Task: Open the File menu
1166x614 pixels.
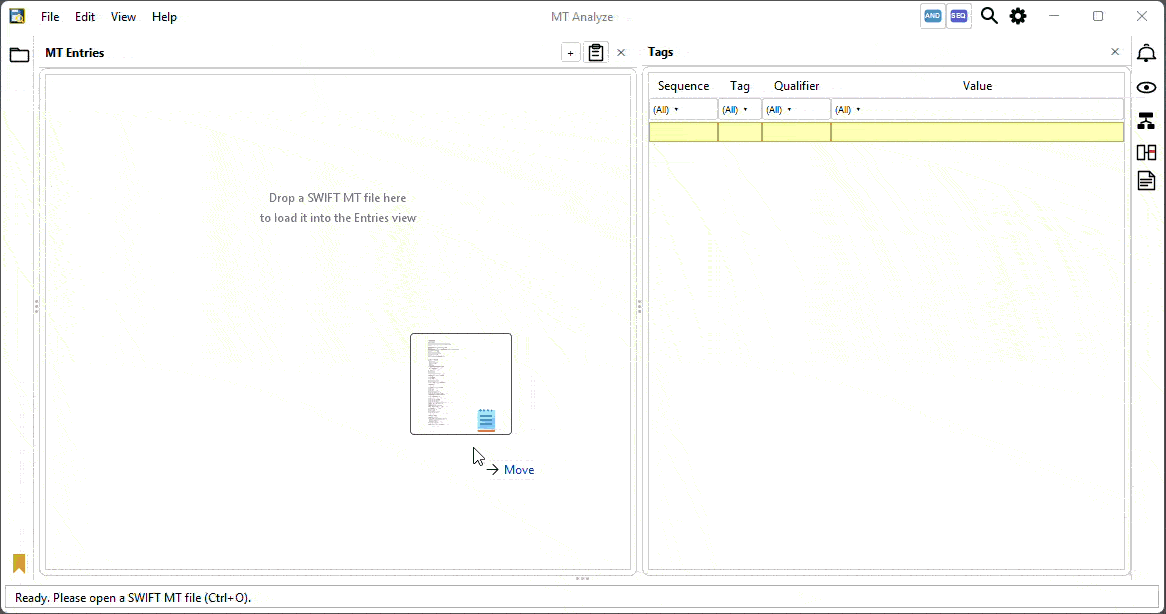Action: (50, 16)
